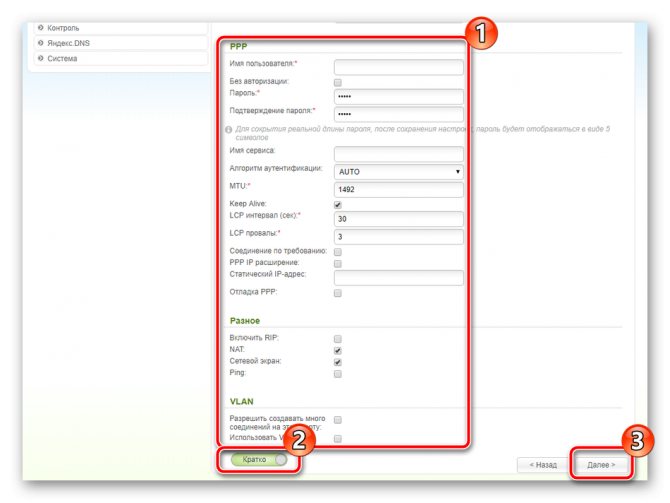Click the LCP интервал field with 30

click(x=398, y=219)
